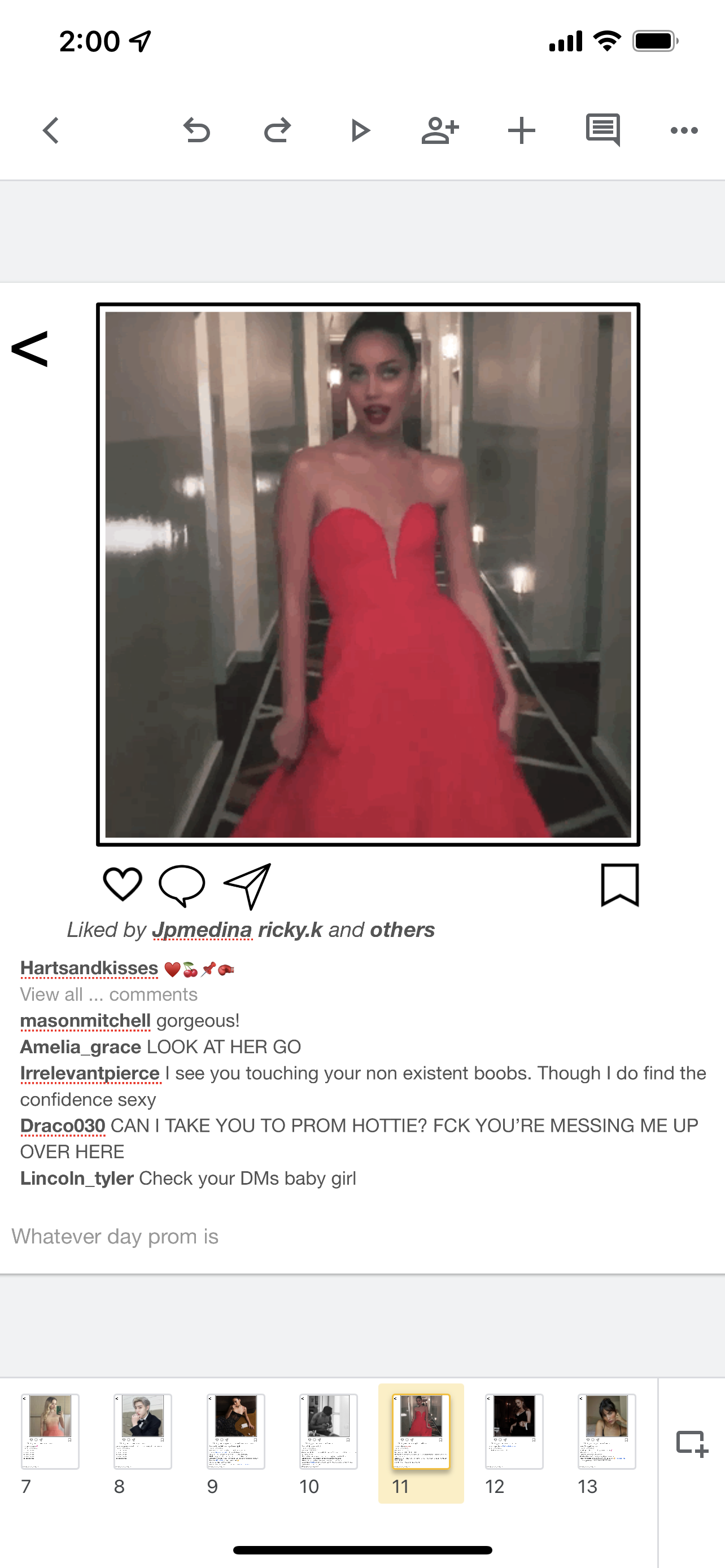This screenshot has width=725, height=1568.
Task: Open the three-dot more options menu
Action: pos(684,130)
